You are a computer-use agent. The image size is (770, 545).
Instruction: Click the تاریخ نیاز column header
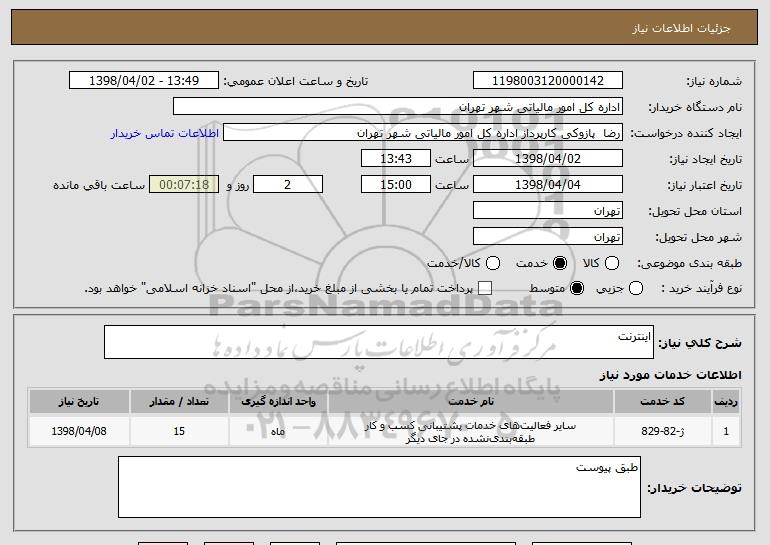coord(79,402)
